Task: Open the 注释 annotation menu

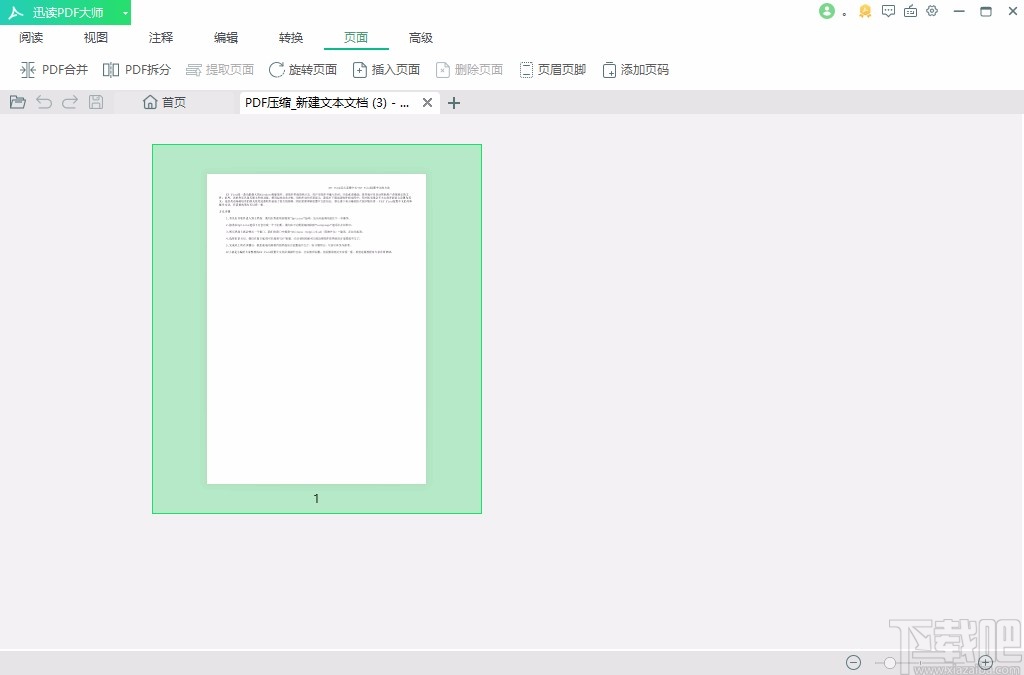Action: coord(160,37)
